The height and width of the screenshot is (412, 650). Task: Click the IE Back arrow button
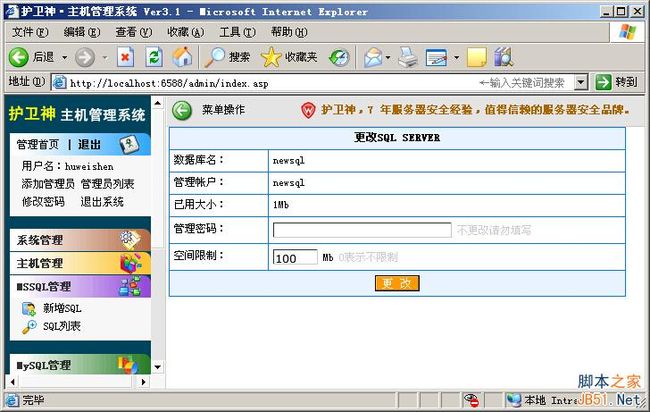click(19, 57)
